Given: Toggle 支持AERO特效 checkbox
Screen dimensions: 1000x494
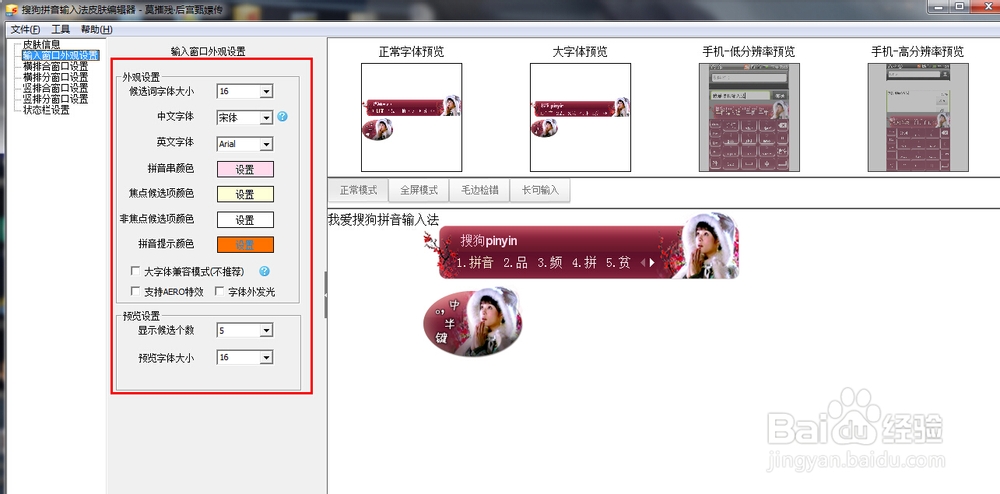Looking at the screenshot, I should pyautogui.click(x=135, y=291).
